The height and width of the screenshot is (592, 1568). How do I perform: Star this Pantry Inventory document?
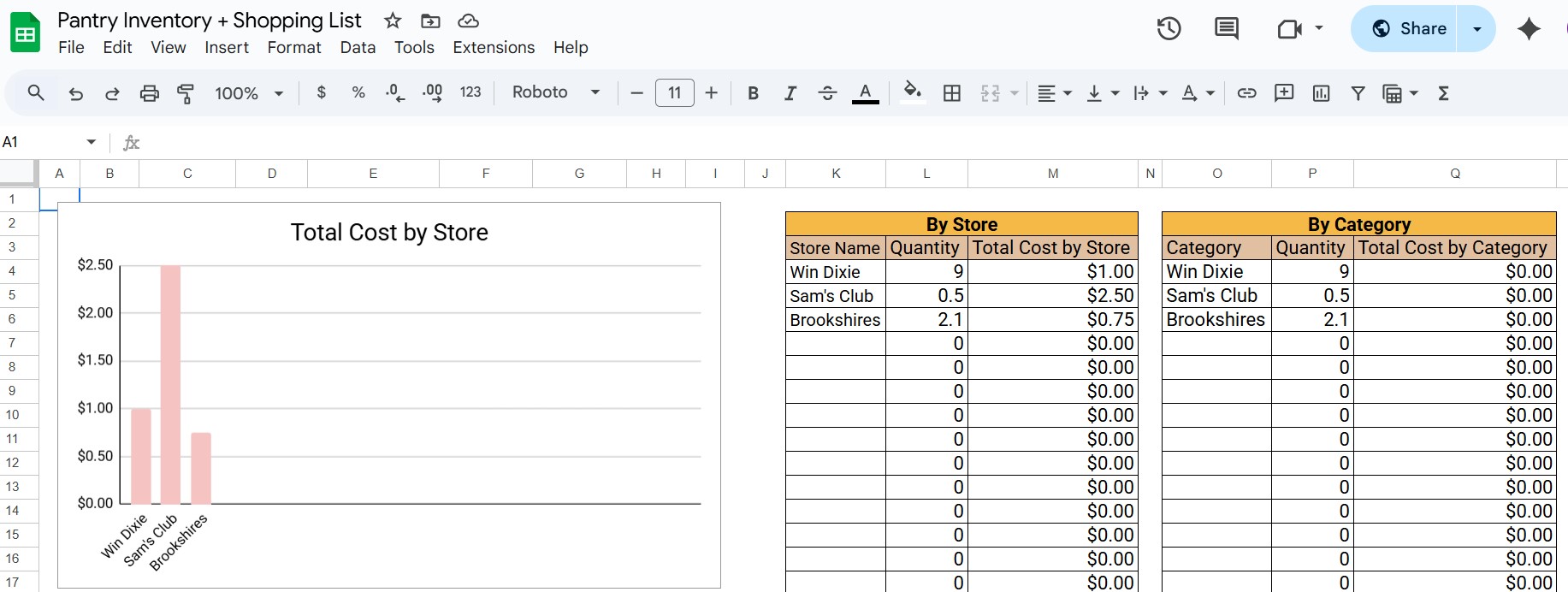pos(393,21)
